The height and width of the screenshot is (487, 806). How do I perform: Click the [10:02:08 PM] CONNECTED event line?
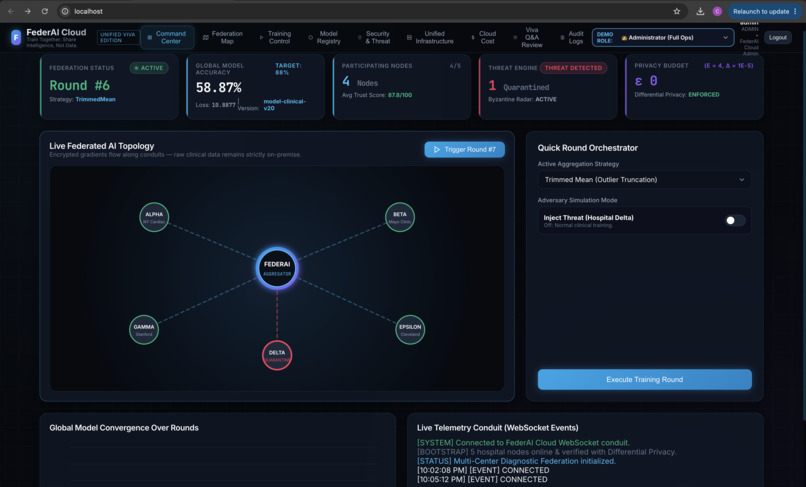tap(483, 470)
